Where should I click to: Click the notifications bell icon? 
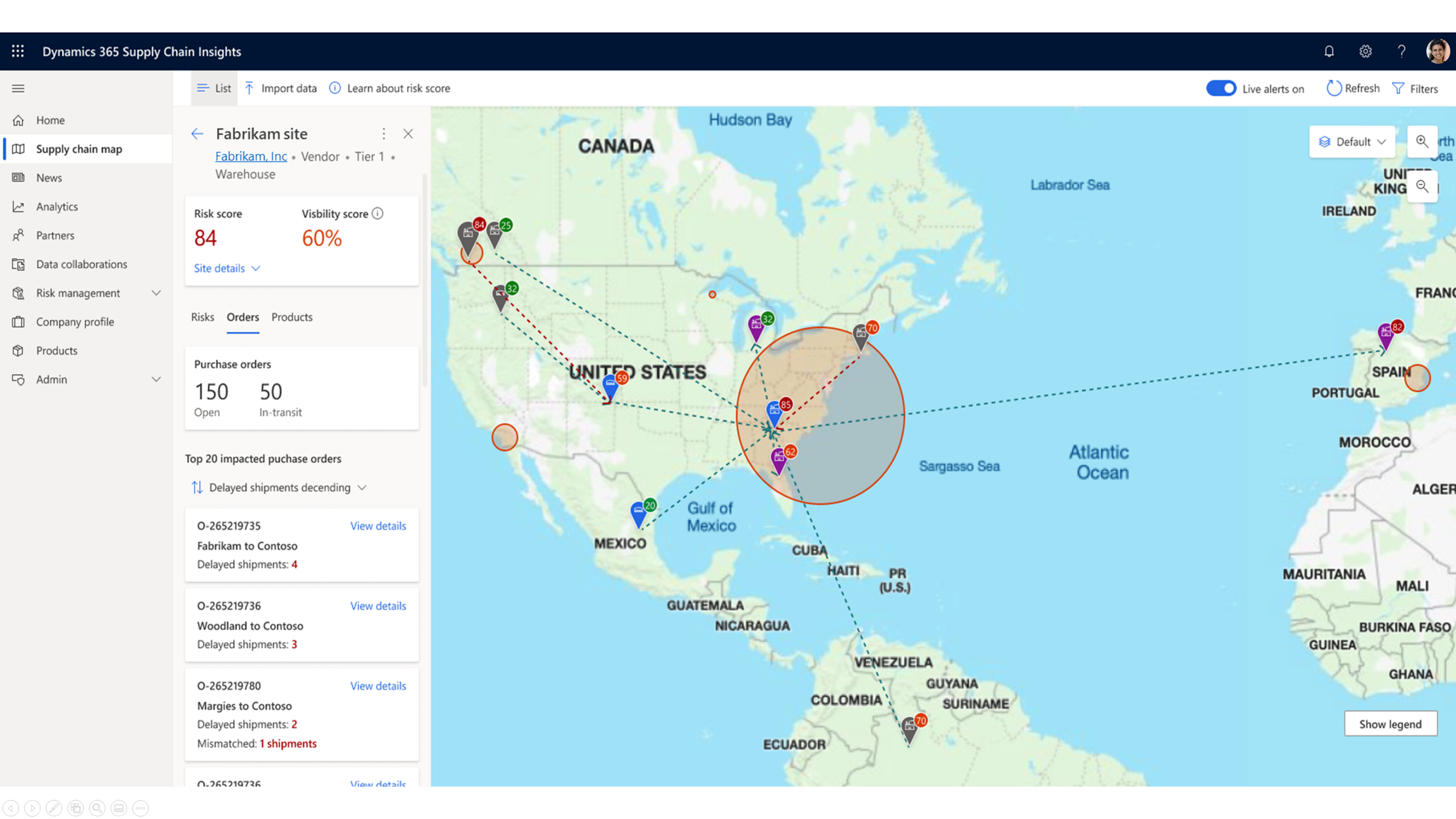click(x=1329, y=51)
